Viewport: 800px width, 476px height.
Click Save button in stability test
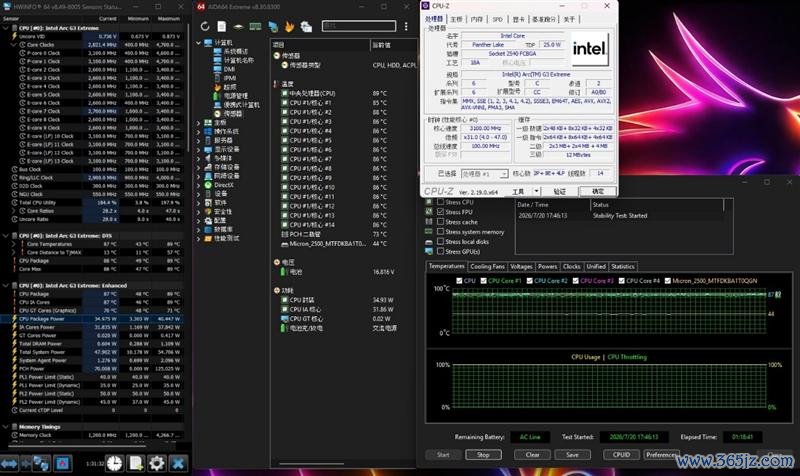pyautogui.click(x=572, y=455)
